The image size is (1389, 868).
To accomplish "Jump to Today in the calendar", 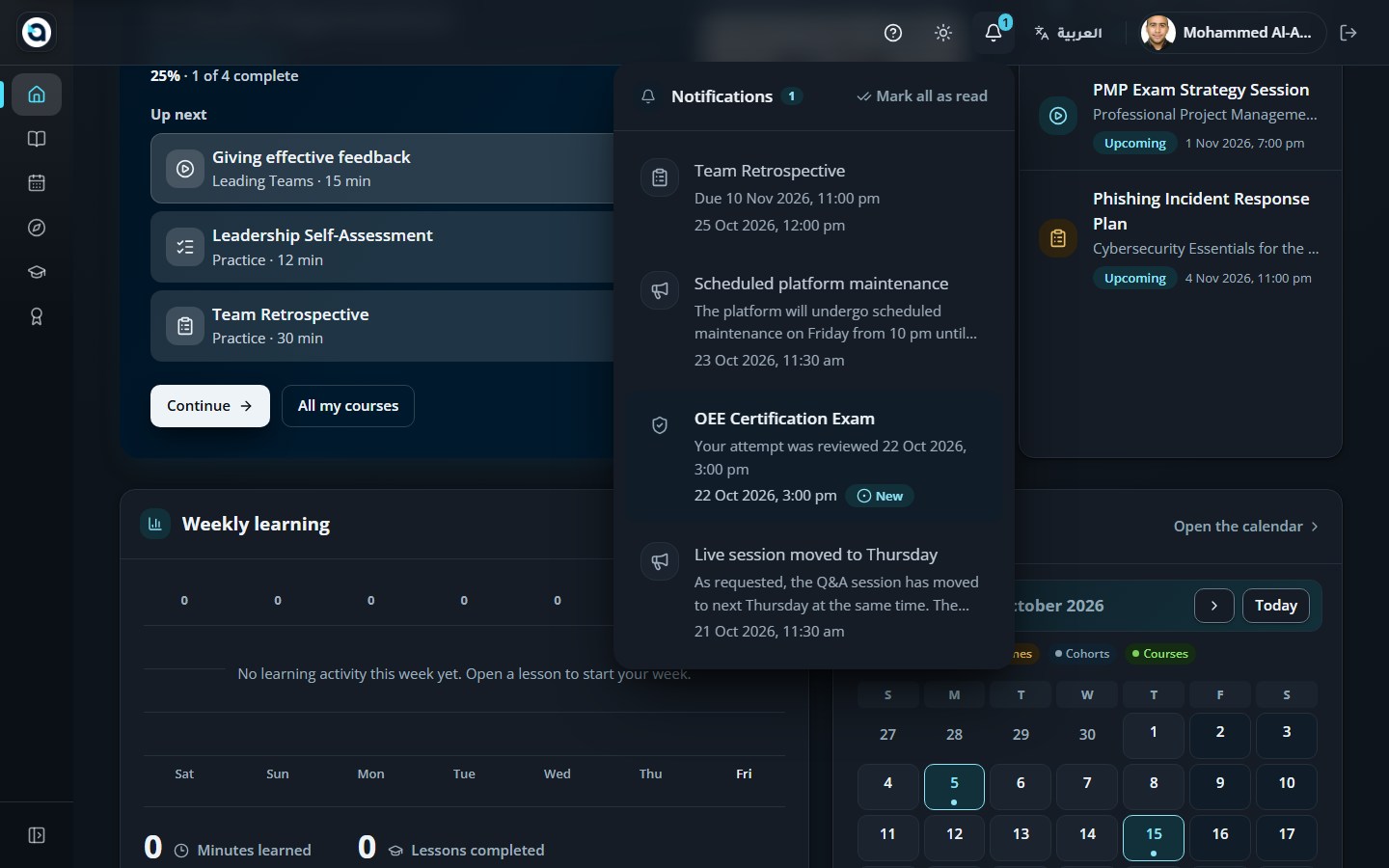I will pos(1276,606).
